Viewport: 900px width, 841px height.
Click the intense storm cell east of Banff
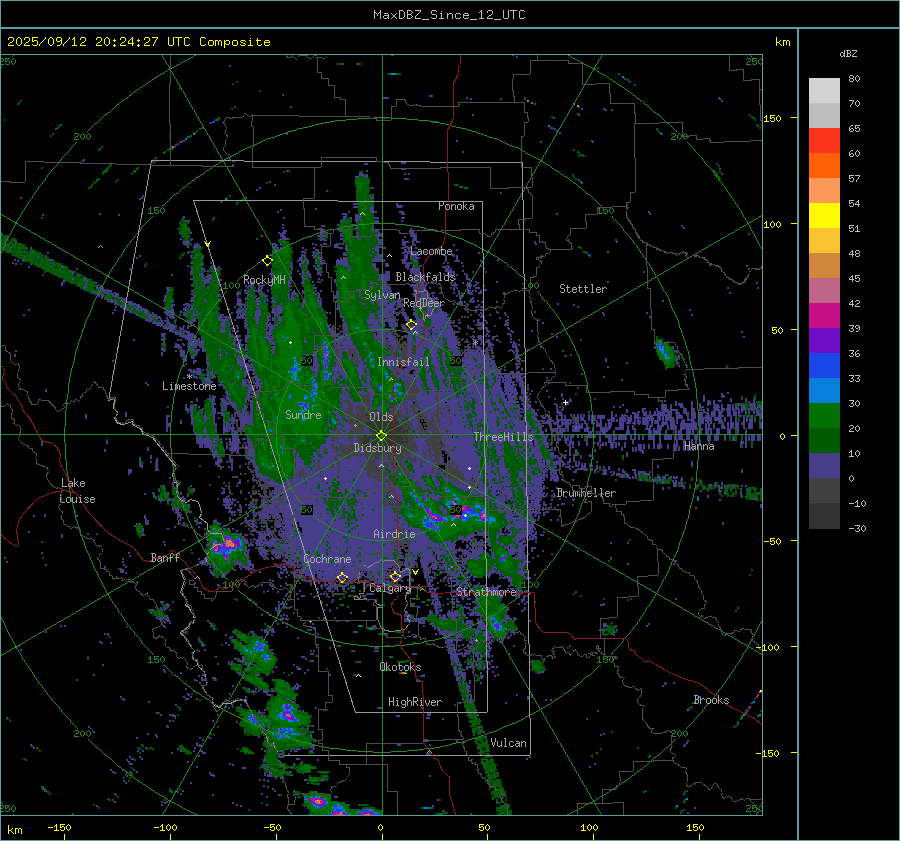[x=227, y=547]
